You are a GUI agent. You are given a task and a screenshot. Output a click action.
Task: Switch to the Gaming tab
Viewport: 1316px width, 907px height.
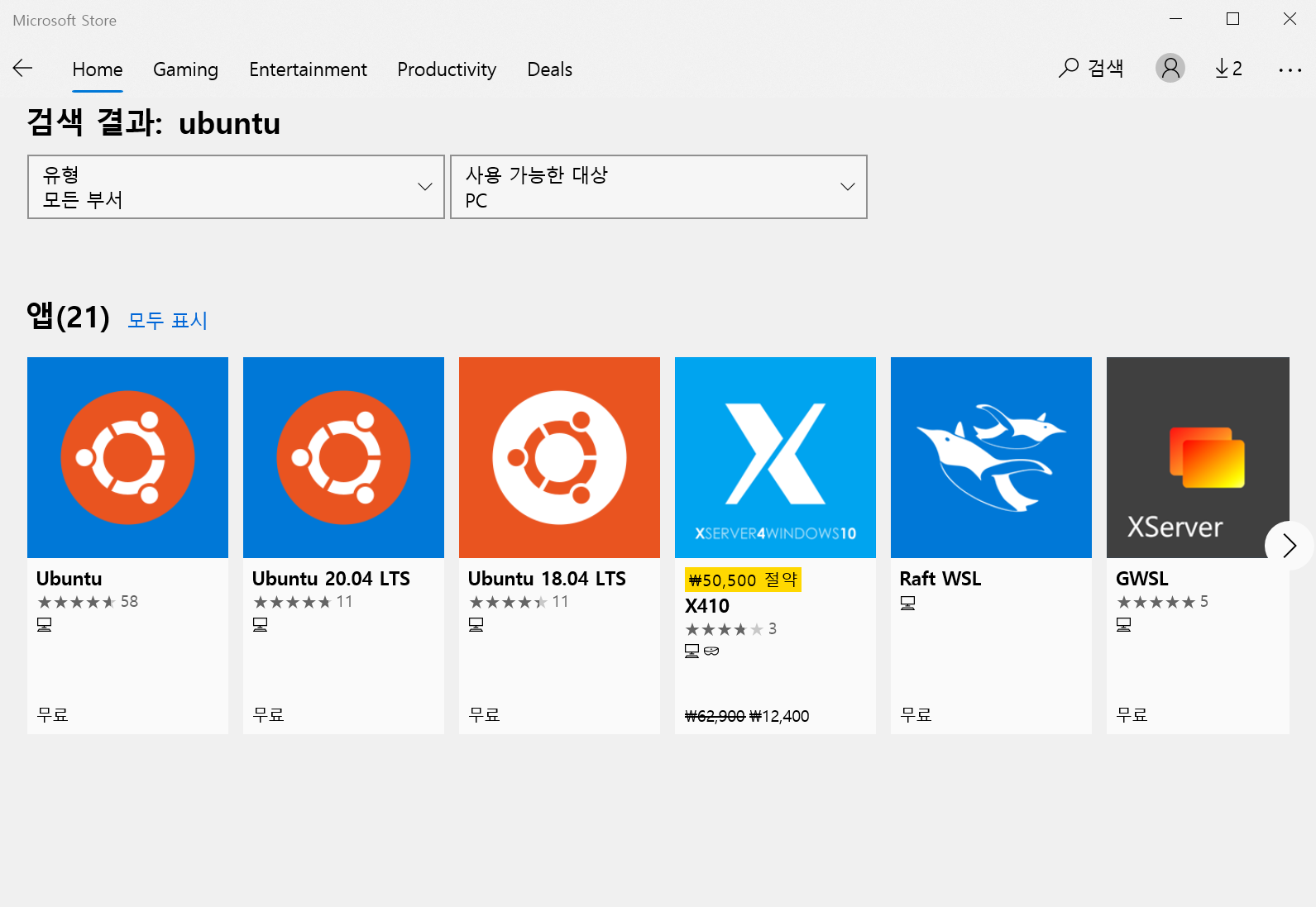pyautogui.click(x=185, y=69)
